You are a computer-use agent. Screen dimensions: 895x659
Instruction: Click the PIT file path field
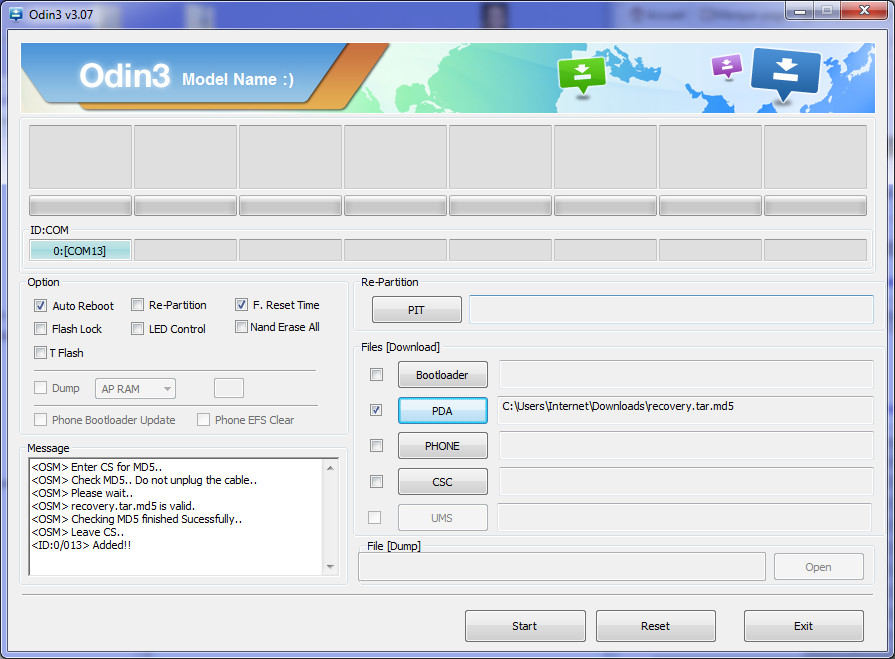click(671, 309)
